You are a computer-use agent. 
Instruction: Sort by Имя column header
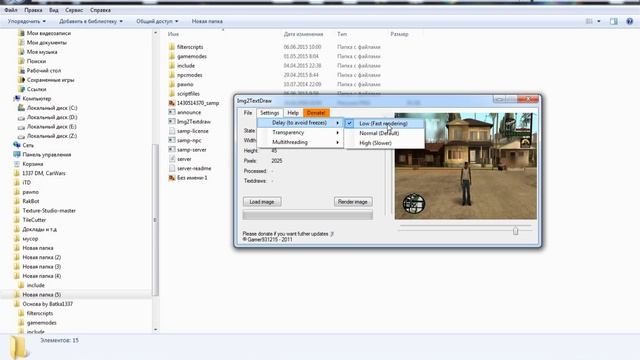[173, 34]
